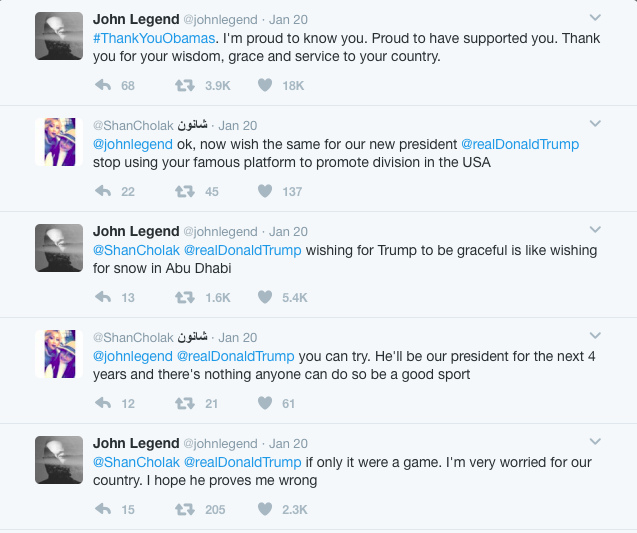Open John Legend's profile from top tweet name
Image resolution: width=637 pixels, height=533 pixels.
coord(136,19)
